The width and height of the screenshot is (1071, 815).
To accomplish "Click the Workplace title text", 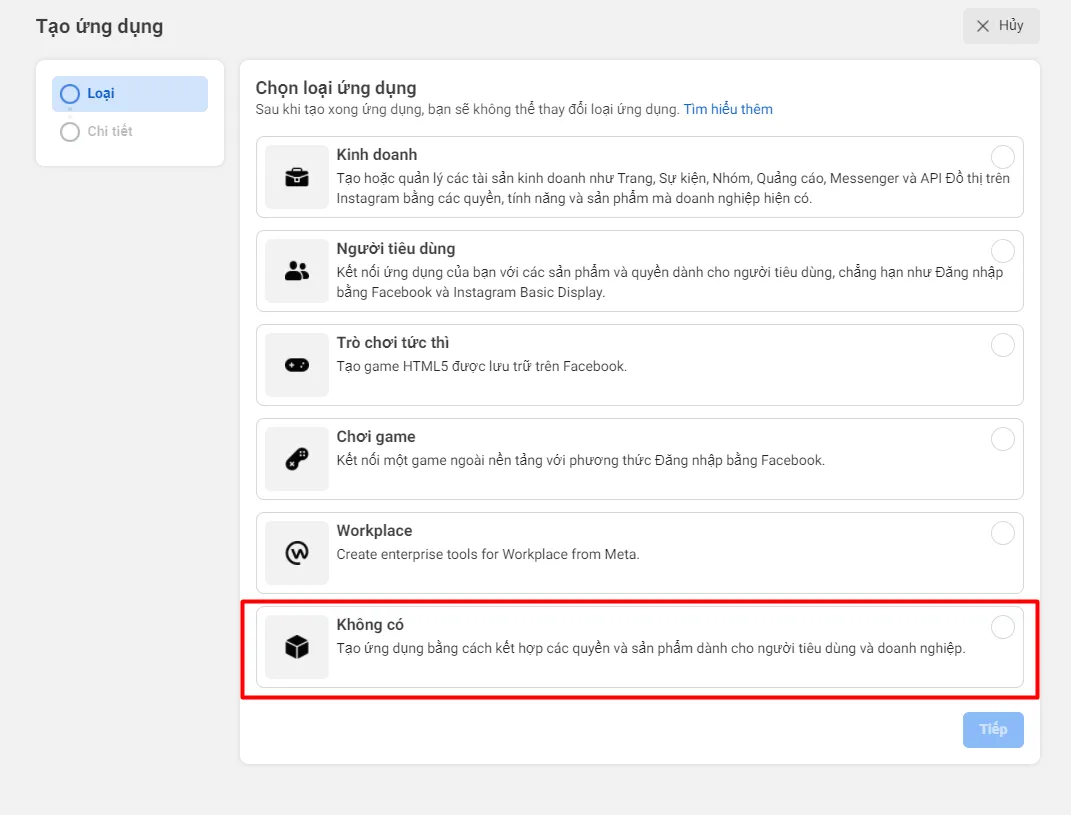I will click(x=374, y=530).
